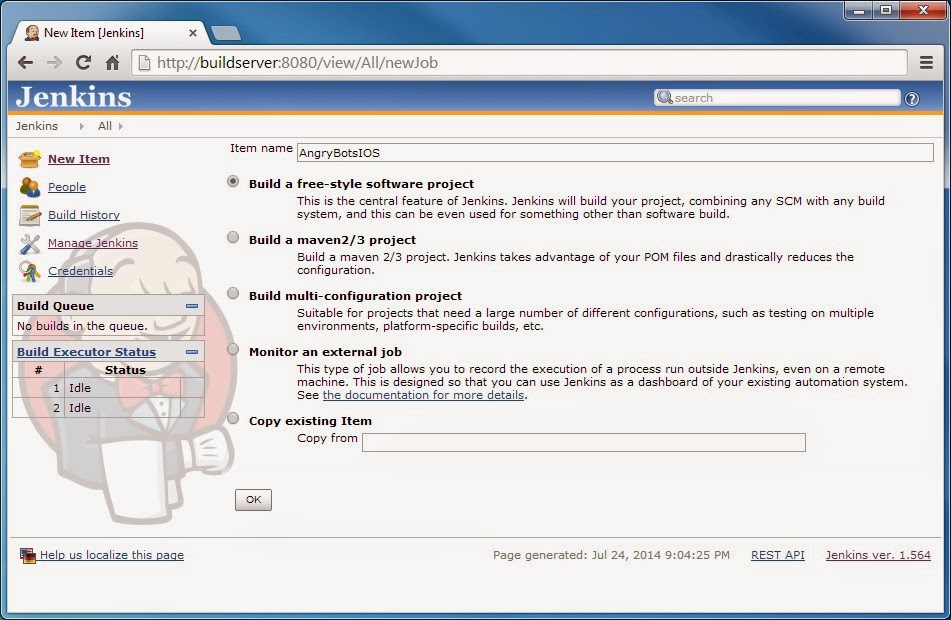
Task: Click the Item name input field
Action: point(615,152)
